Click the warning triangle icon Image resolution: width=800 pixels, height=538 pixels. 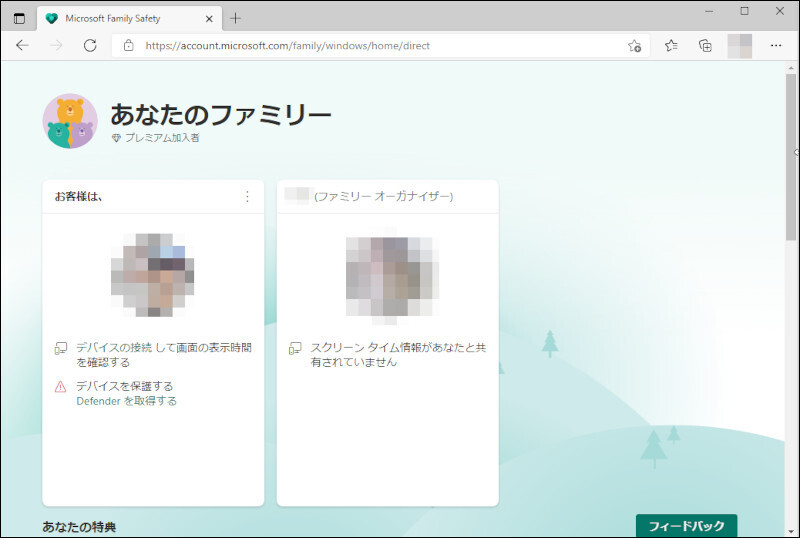(60, 386)
